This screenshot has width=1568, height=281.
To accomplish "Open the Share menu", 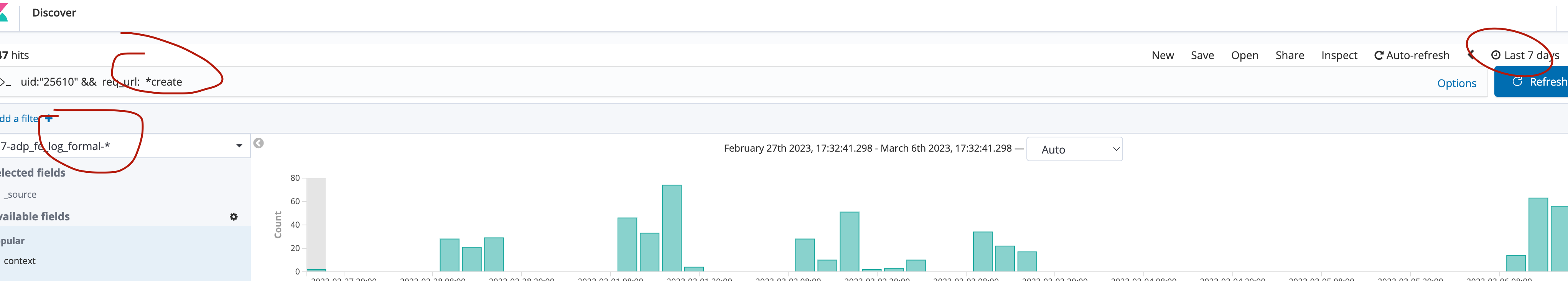I will click(x=1289, y=55).
